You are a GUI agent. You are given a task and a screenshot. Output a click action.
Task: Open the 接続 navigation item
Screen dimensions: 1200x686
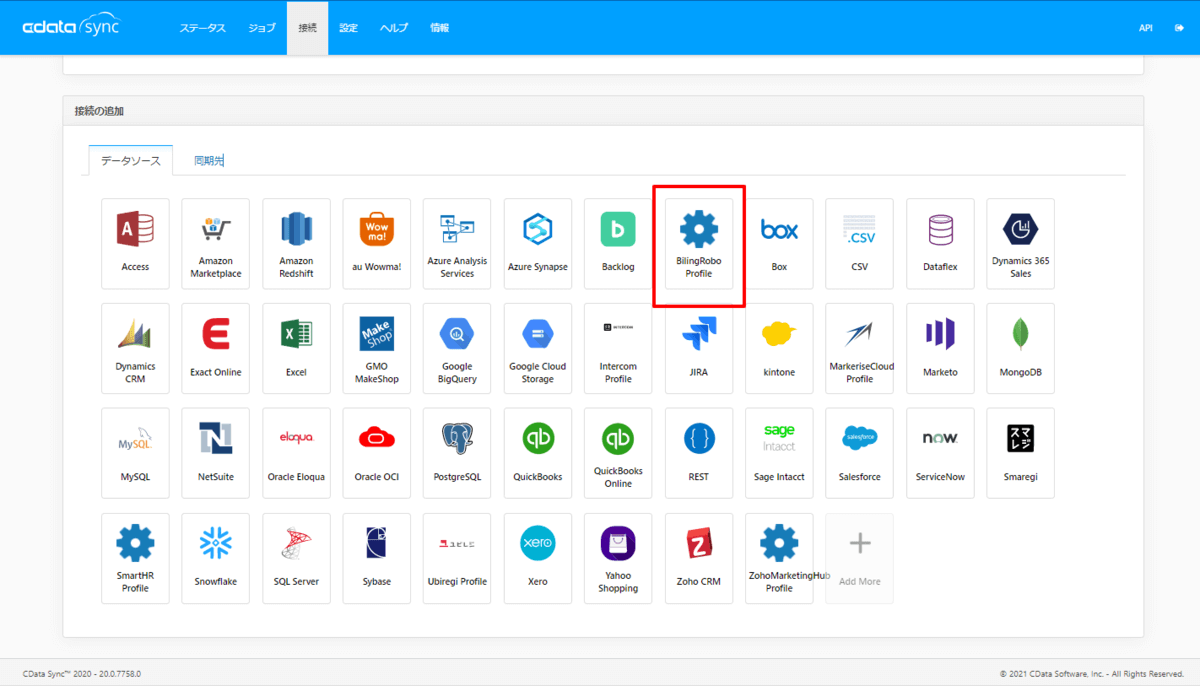307,28
